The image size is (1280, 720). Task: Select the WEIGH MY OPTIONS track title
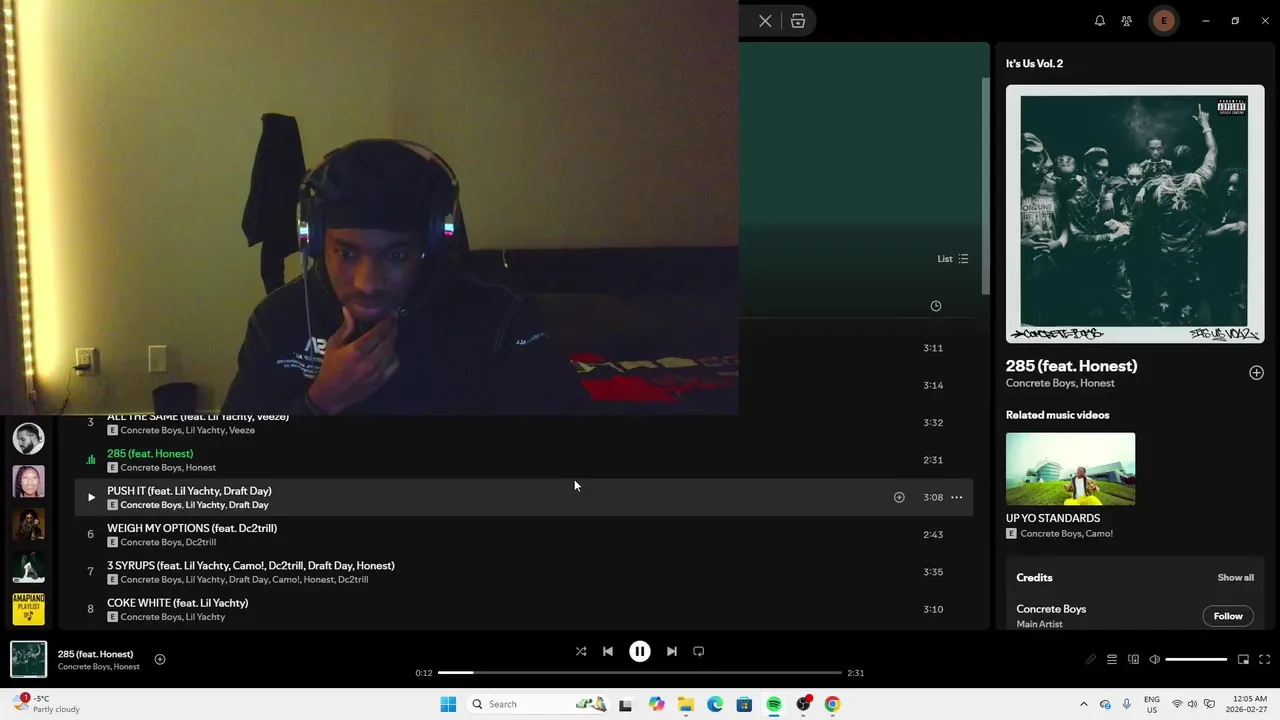(x=192, y=528)
